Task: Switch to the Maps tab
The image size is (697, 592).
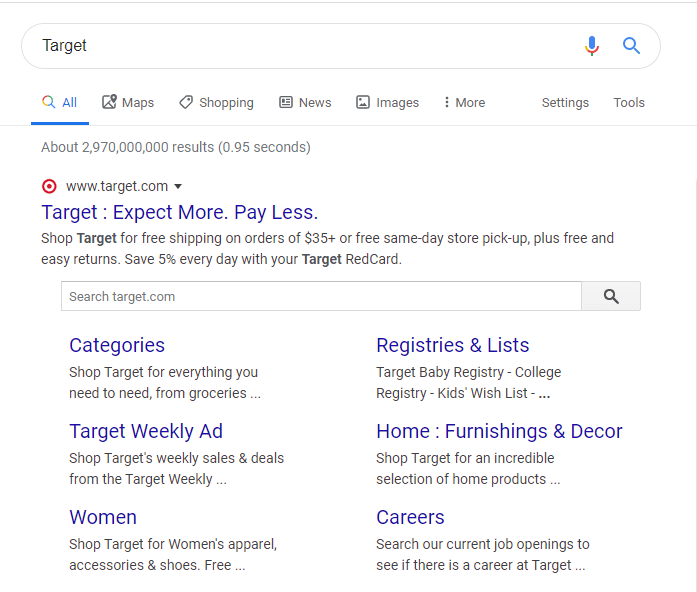Action: pos(128,103)
